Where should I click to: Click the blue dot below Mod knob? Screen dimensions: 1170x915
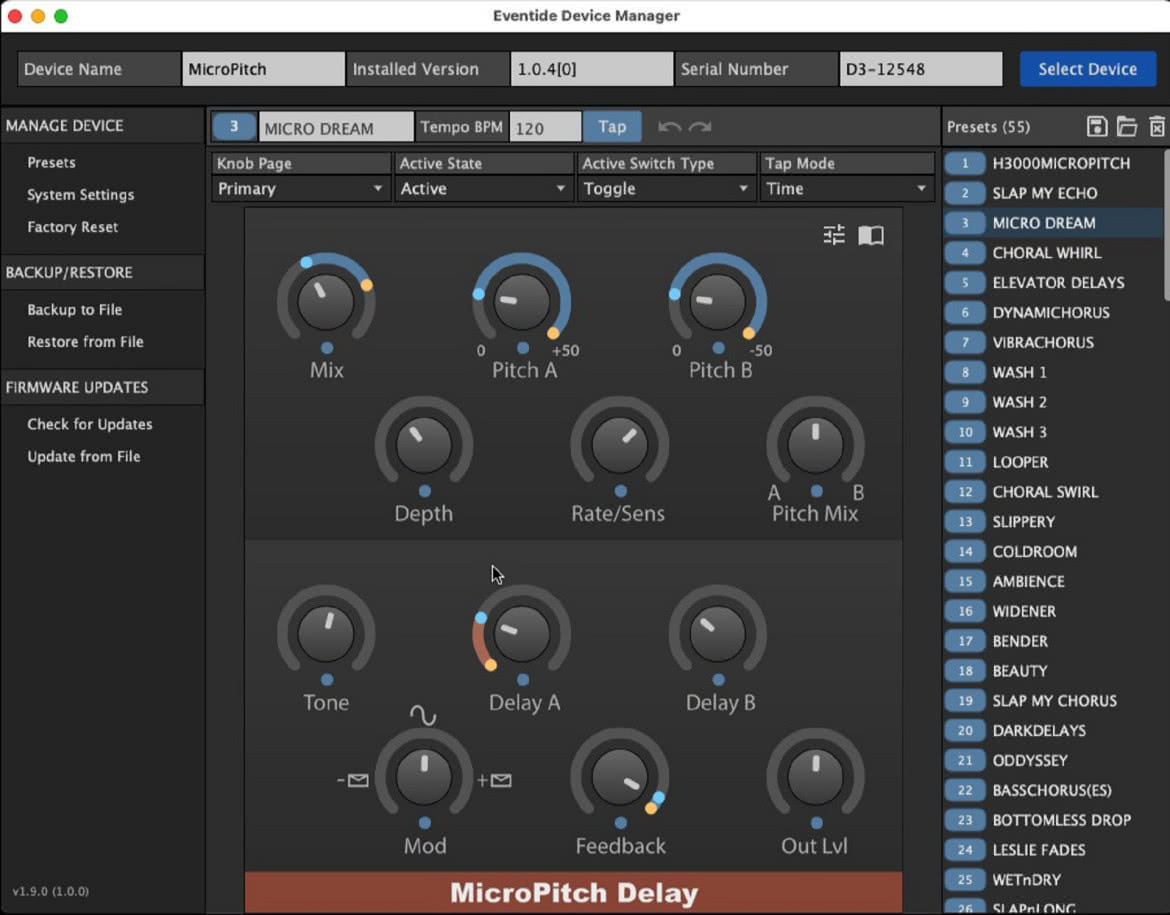click(x=425, y=822)
